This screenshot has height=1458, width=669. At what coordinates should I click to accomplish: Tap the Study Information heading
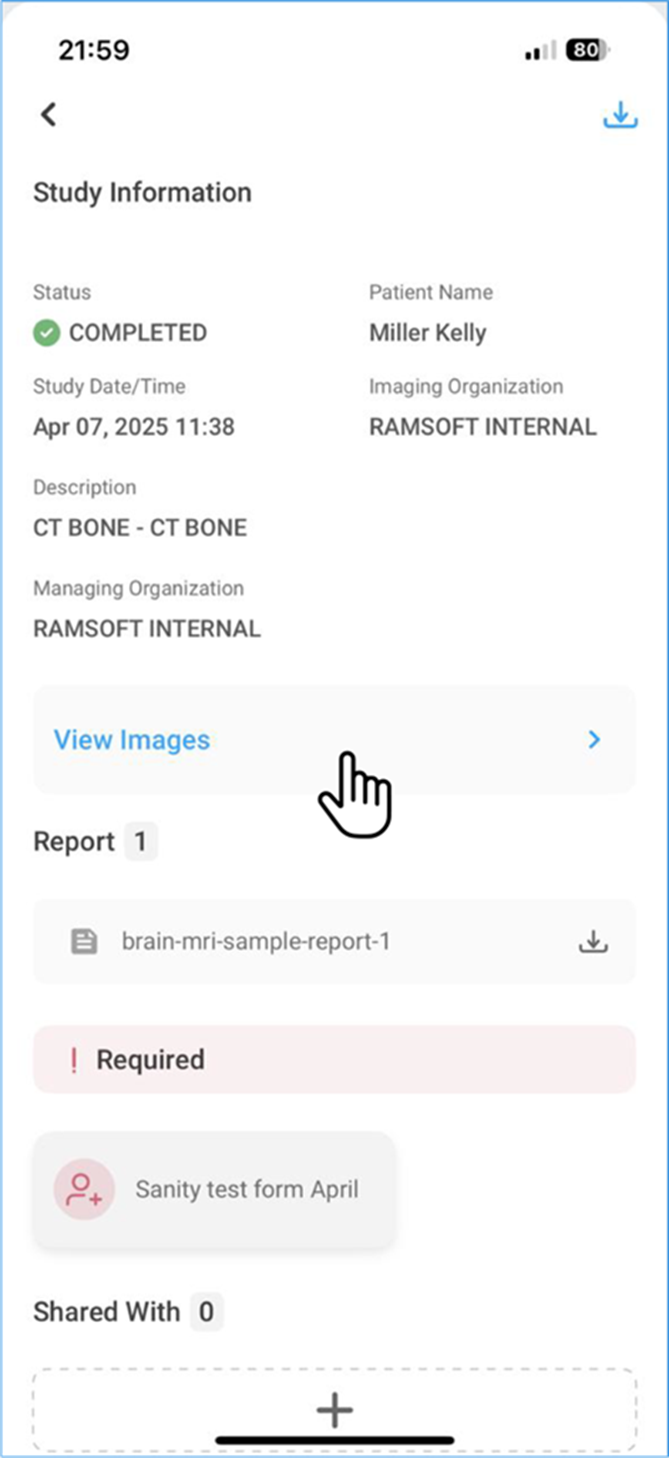click(142, 193)
